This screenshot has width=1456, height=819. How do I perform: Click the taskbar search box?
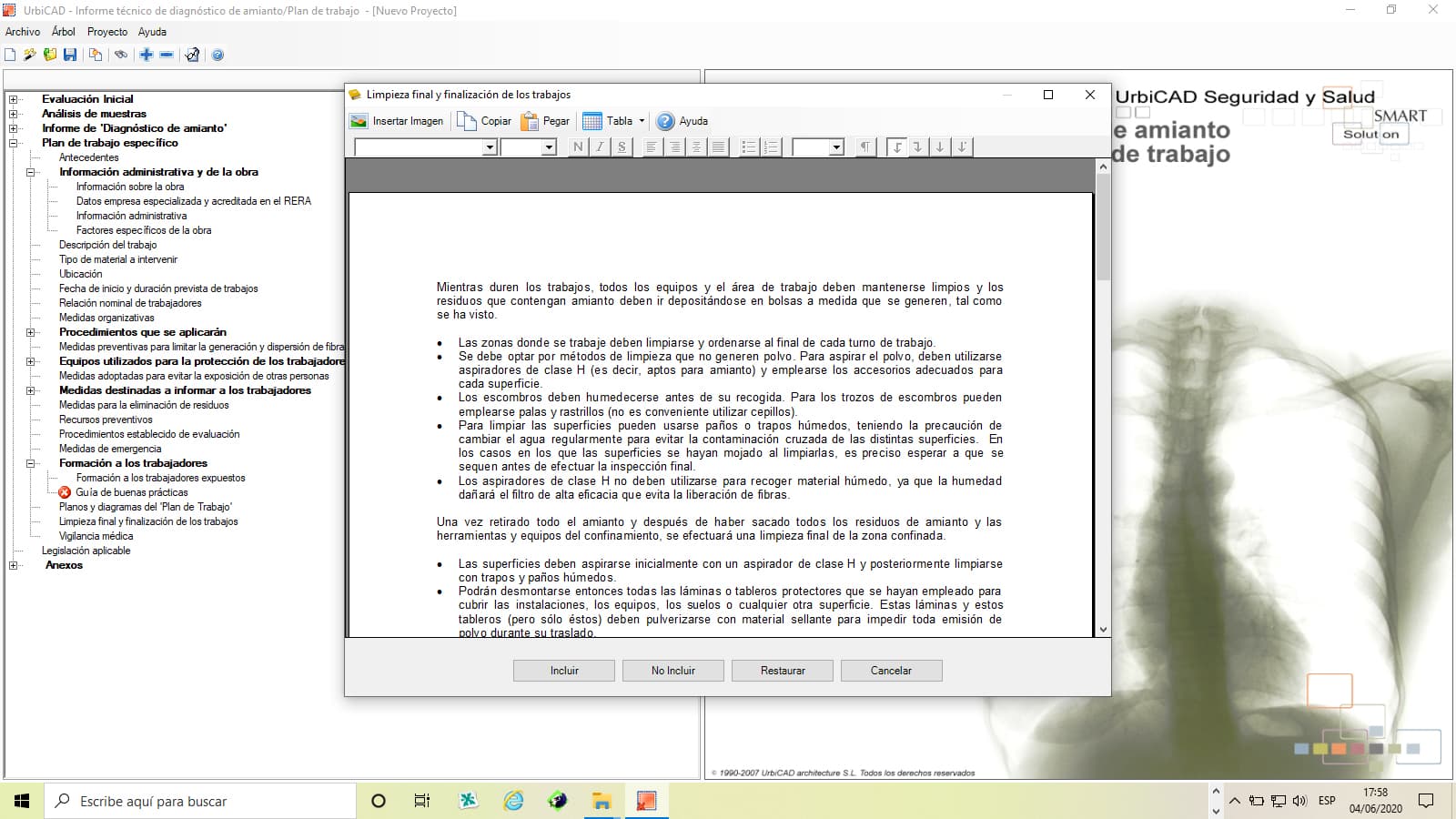200,801
